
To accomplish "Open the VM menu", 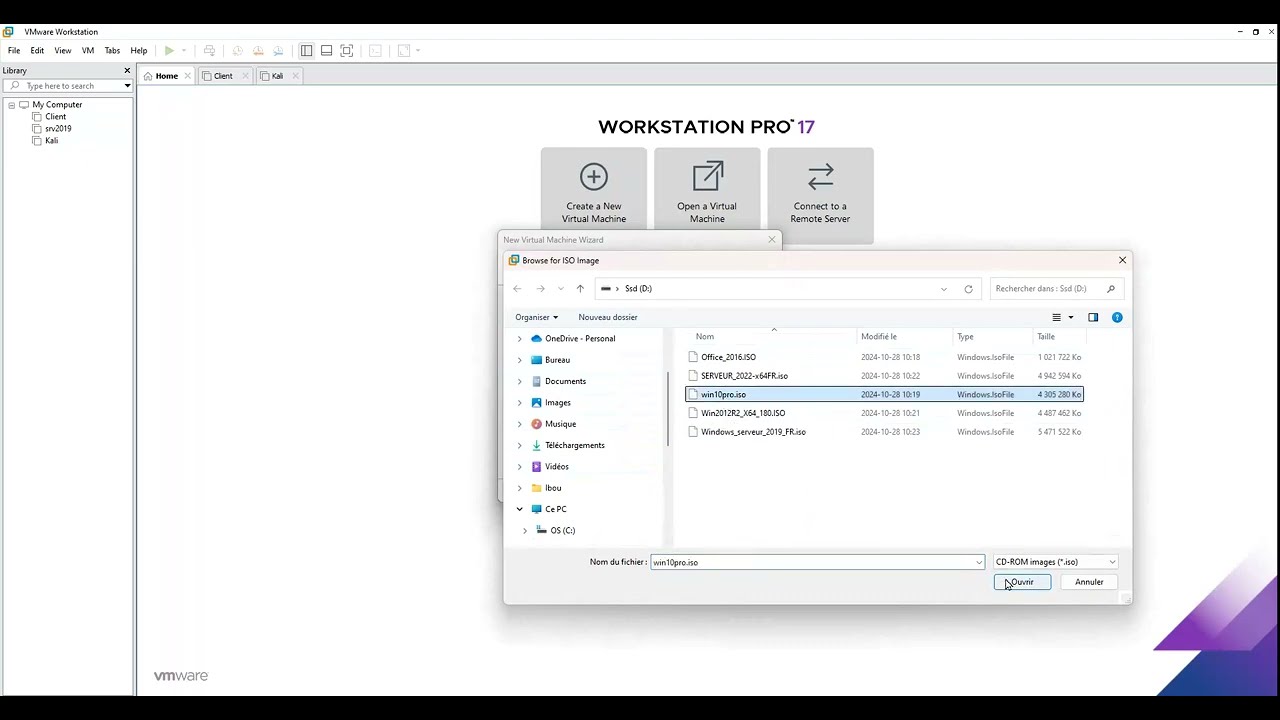I will click(88, 50).
